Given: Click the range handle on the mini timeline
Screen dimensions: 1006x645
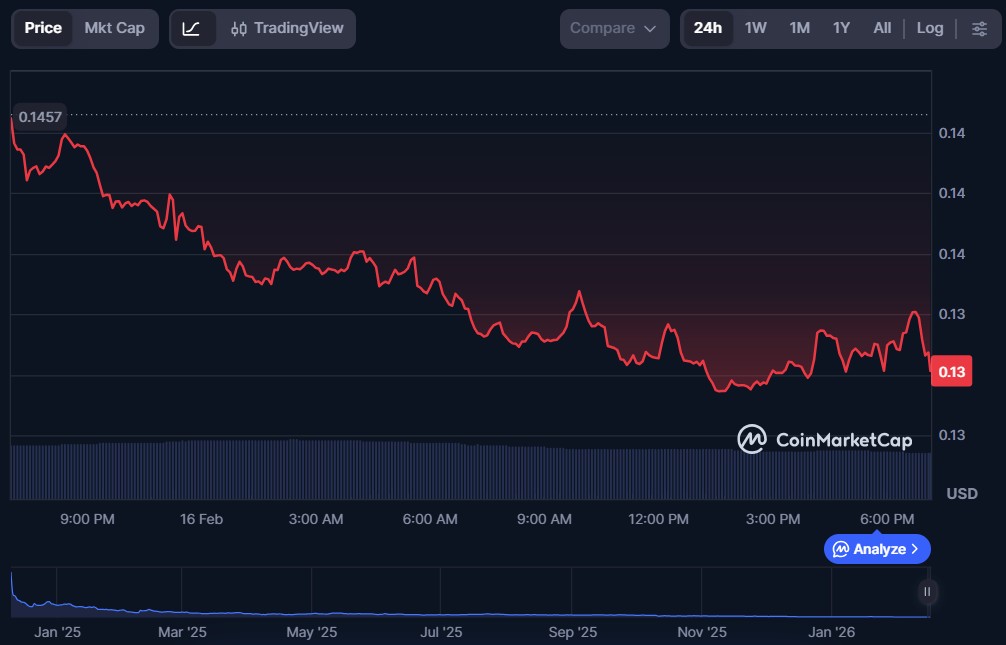Looking at the screenshot, I should point(927,592).
